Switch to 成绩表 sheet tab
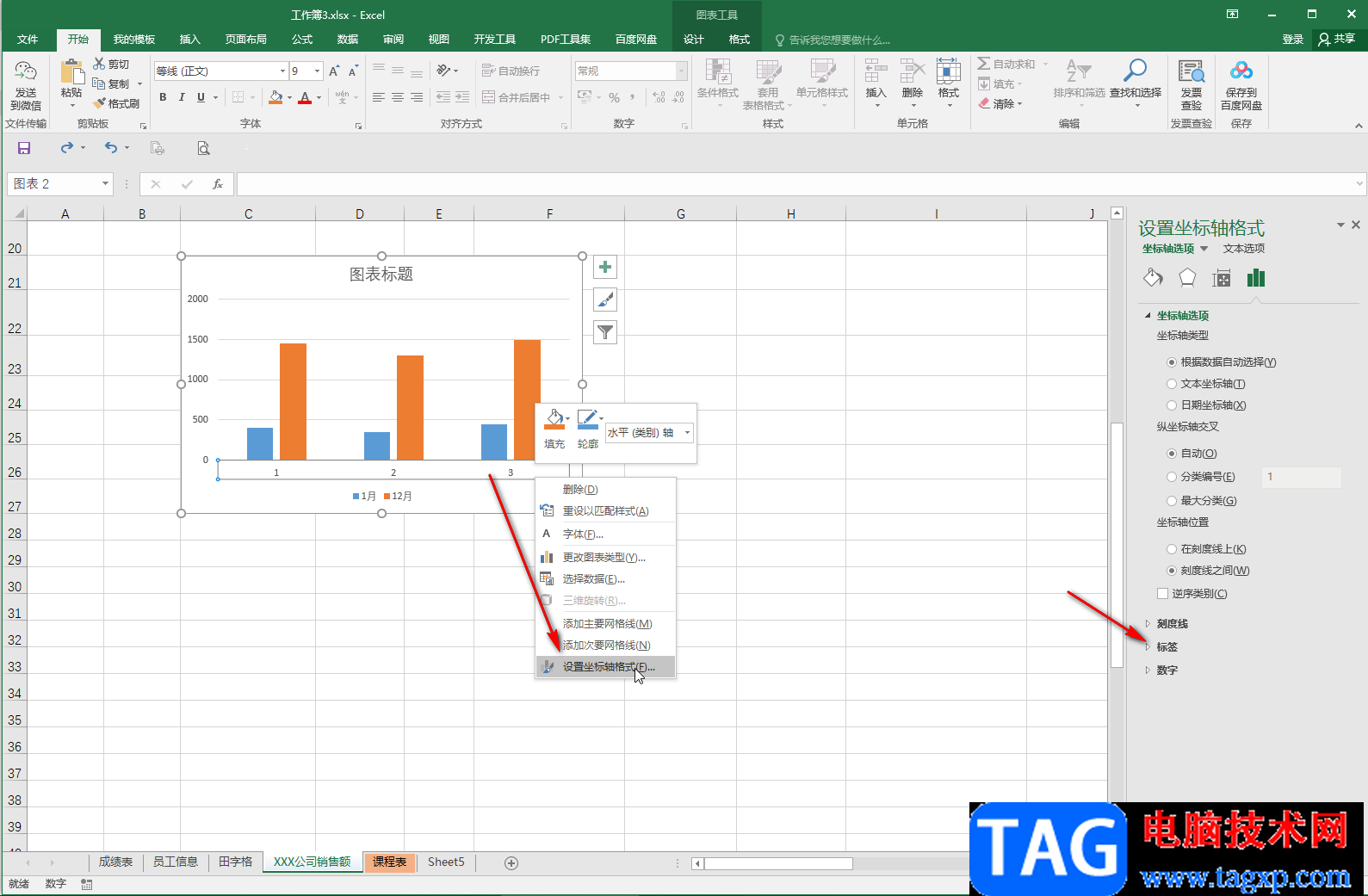Screen dimensions: 1368x896 coord(115,862)
